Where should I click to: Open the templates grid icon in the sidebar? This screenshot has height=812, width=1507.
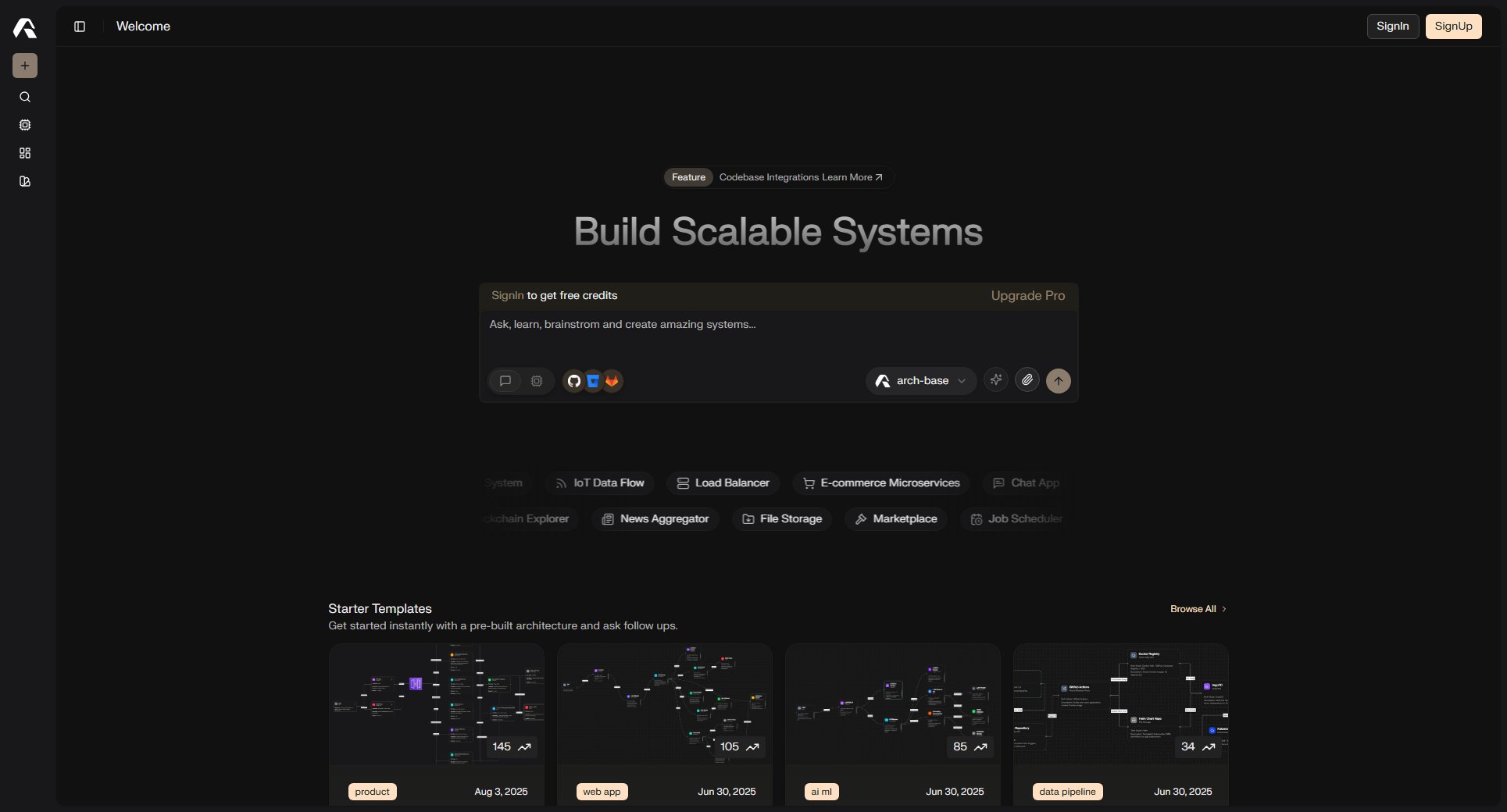(25, 153)
